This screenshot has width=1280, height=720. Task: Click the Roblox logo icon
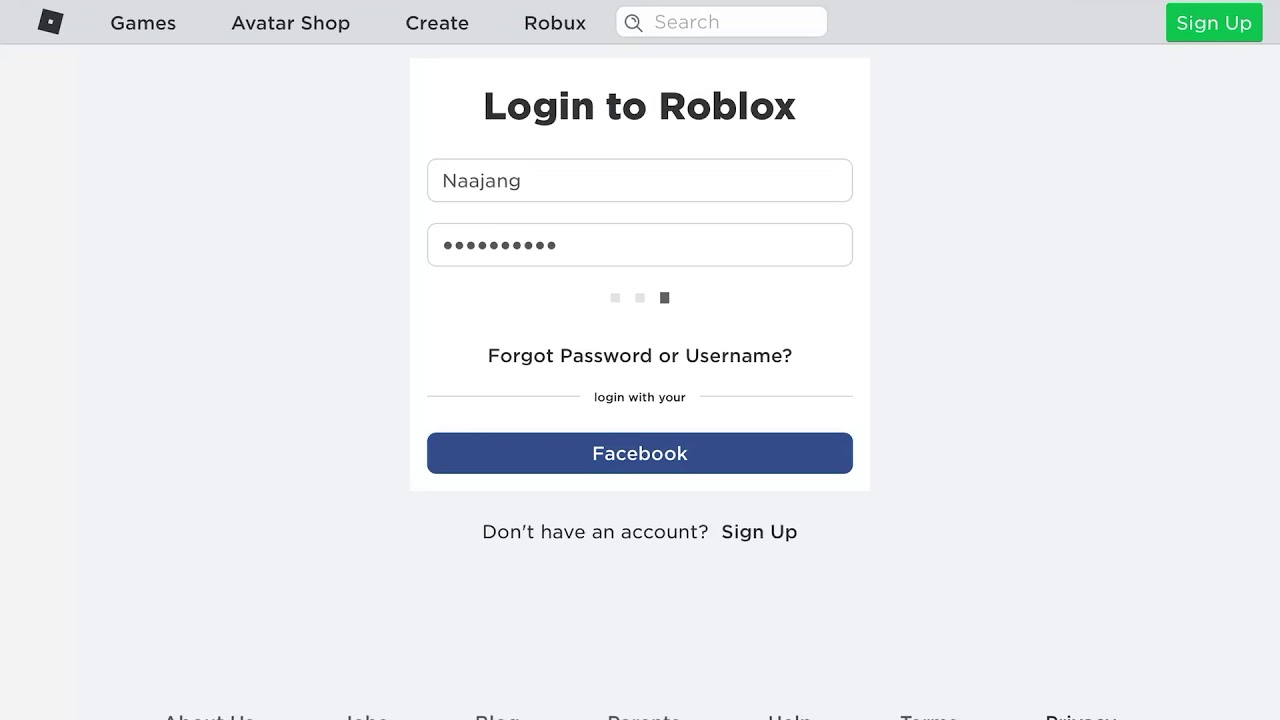coord(50,22)
